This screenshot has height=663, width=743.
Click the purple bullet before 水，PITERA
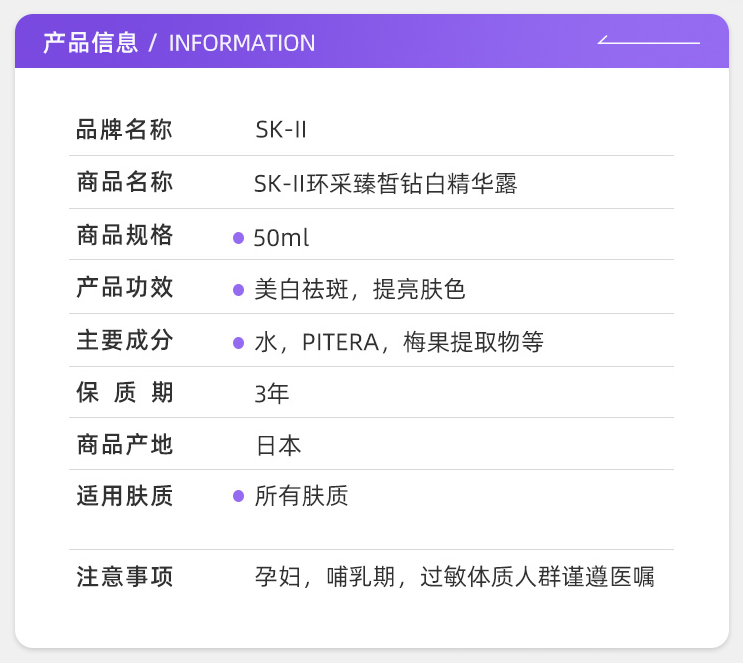click(238, 342)
